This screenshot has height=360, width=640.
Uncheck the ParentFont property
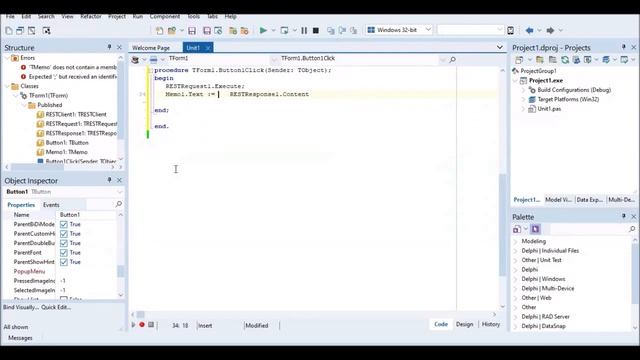point(64,252)
